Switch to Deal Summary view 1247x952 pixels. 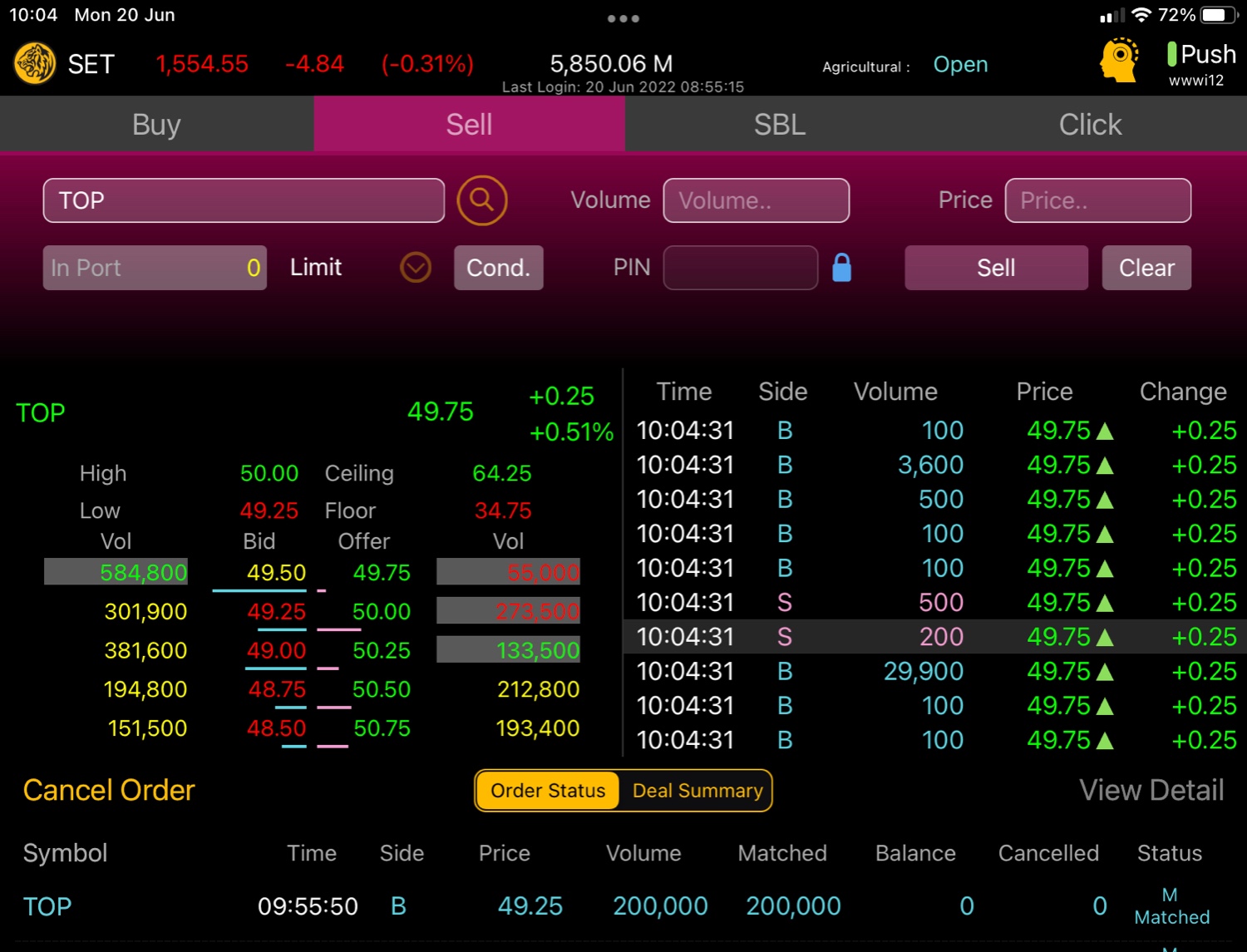pos(697,790)
